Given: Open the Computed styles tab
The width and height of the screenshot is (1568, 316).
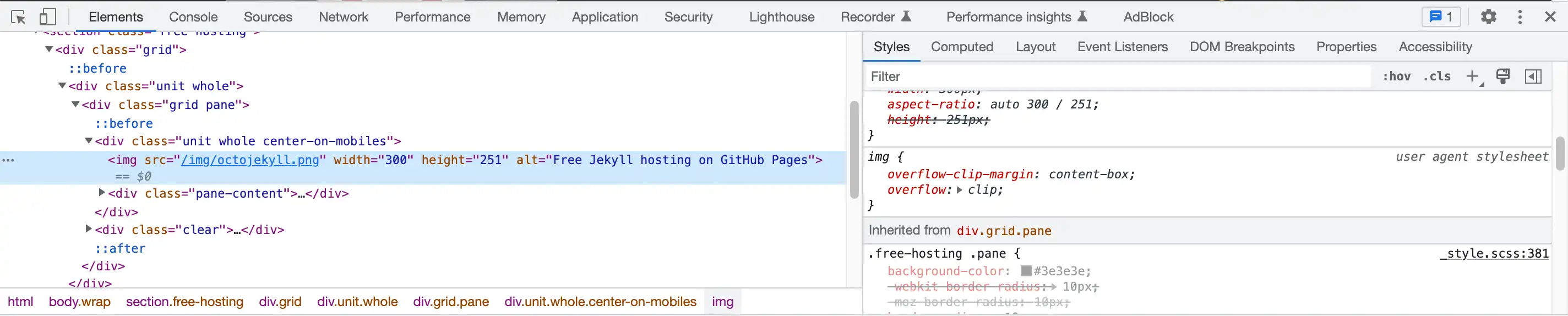Looking at the screenshot, I should coord(962,47).
